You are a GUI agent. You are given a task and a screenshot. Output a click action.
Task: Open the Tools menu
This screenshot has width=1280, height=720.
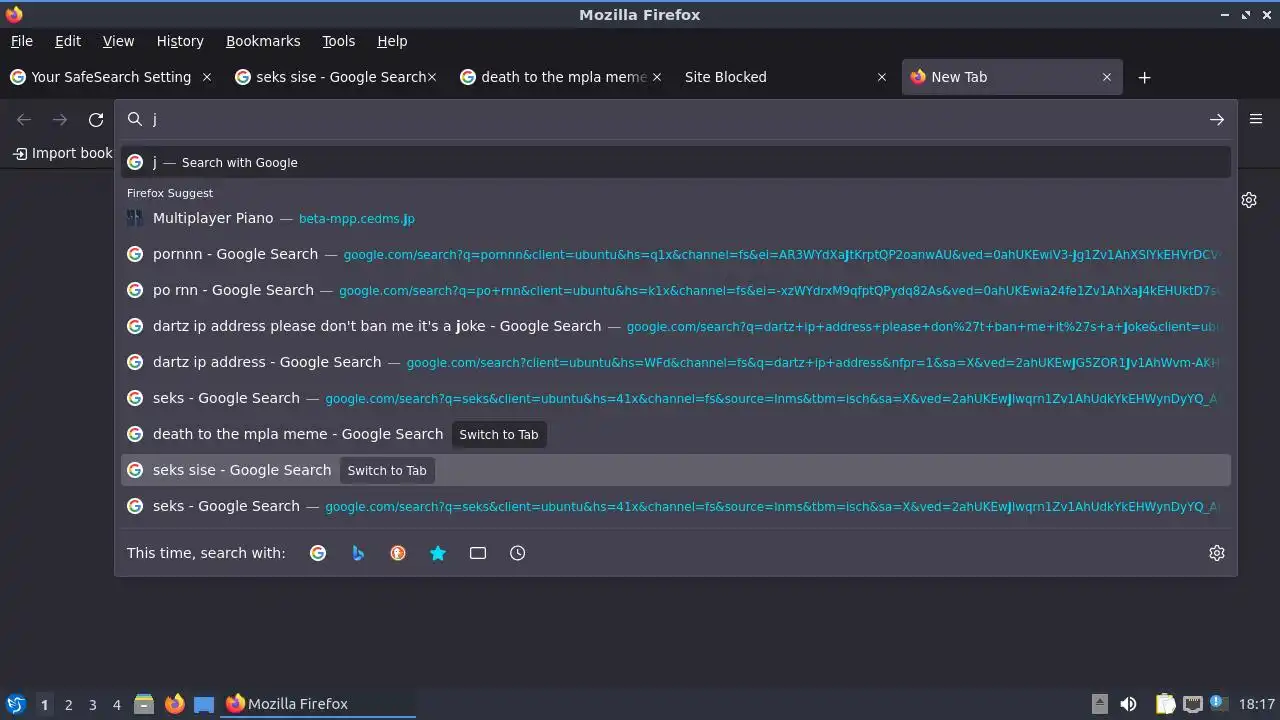pos(338,41)
